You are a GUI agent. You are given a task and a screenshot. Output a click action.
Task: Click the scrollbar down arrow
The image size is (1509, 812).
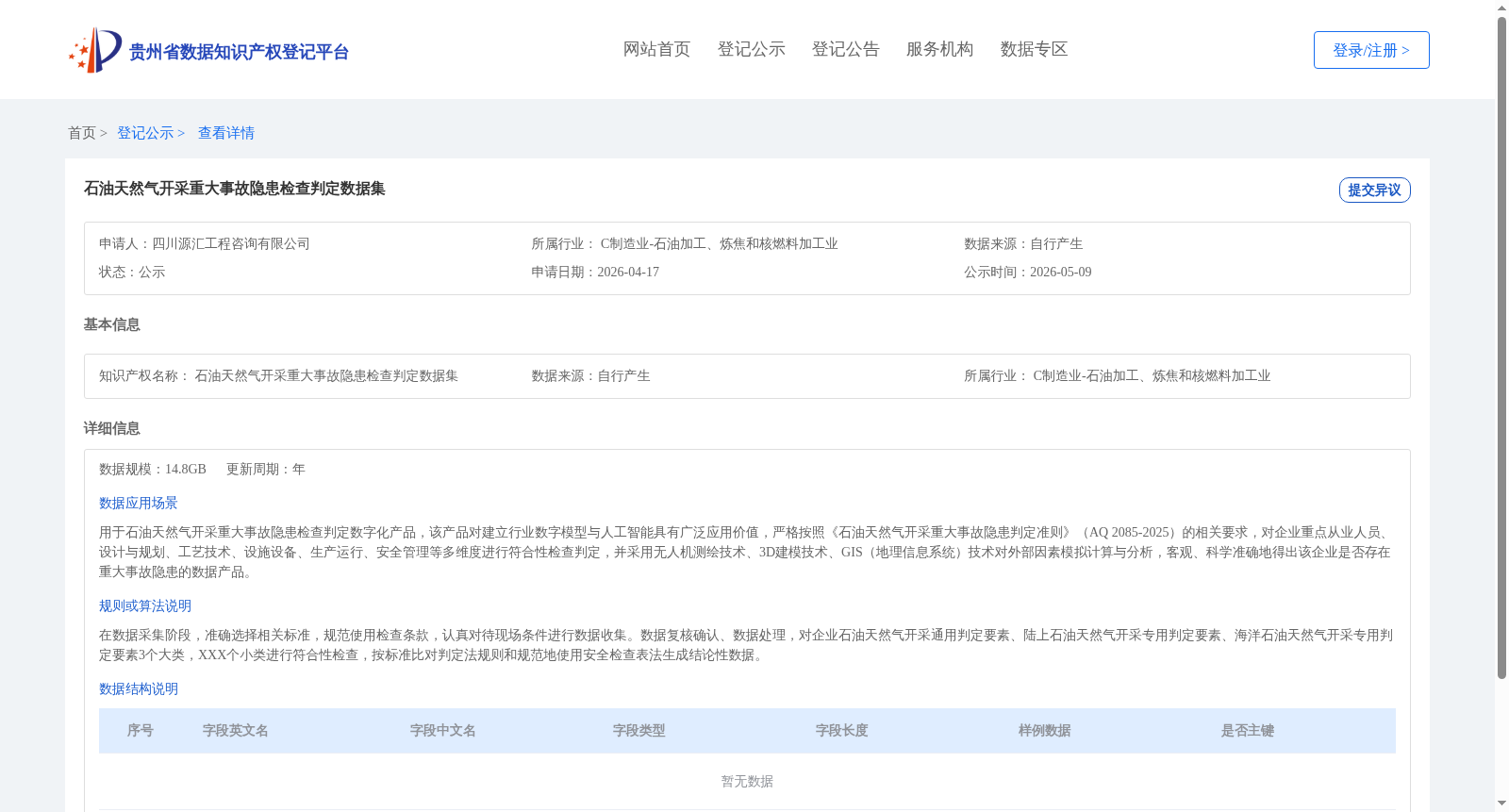pyautogui.click(x=1501, y=804)
